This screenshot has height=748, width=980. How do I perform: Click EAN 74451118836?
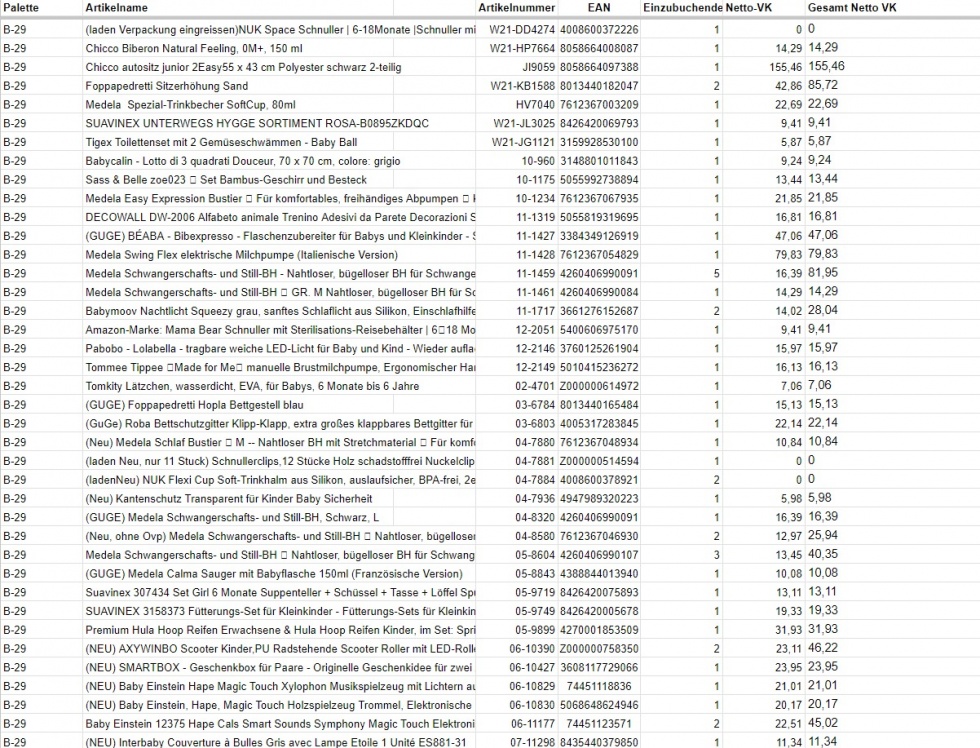click(x=599, y=686)
